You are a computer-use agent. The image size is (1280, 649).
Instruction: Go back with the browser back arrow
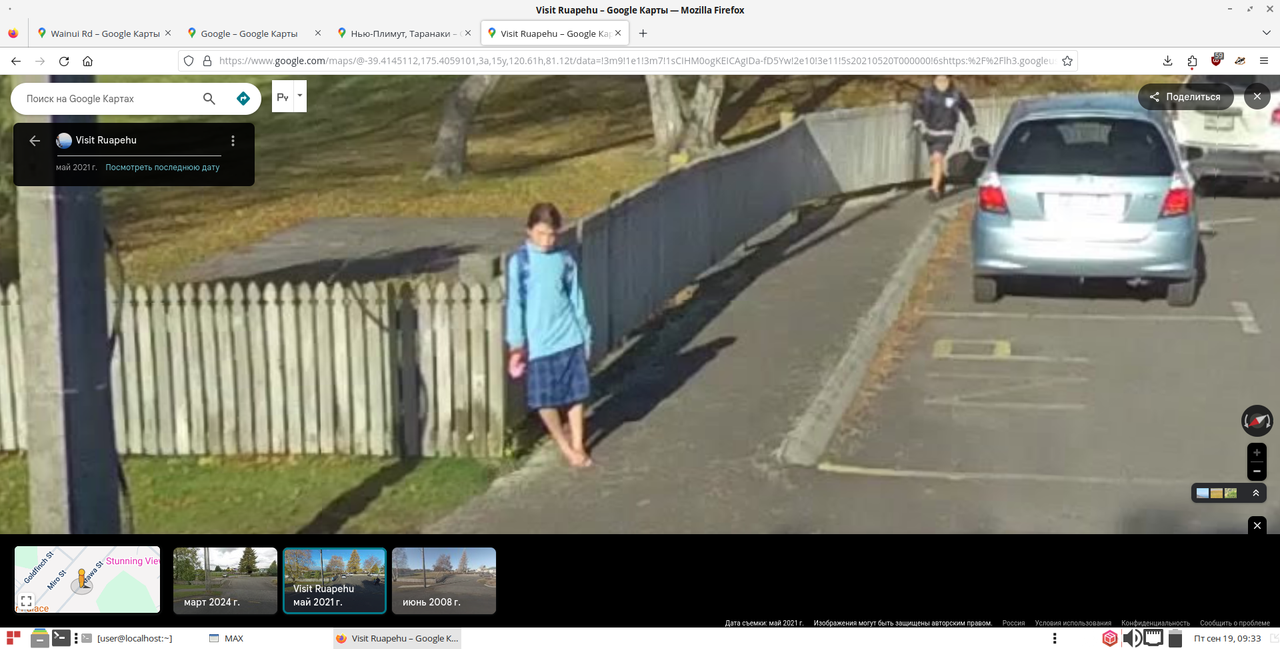click(x=16, y=61)
